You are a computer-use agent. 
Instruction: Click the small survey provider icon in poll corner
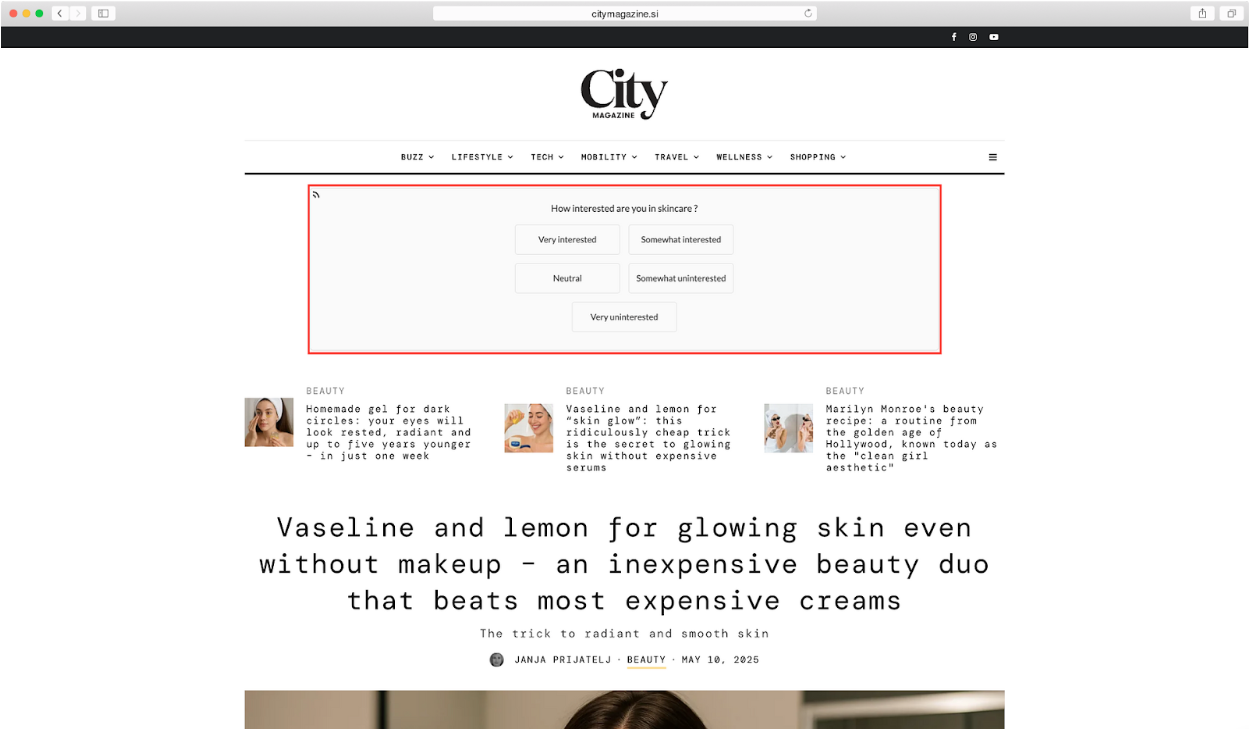pos(316,194)
